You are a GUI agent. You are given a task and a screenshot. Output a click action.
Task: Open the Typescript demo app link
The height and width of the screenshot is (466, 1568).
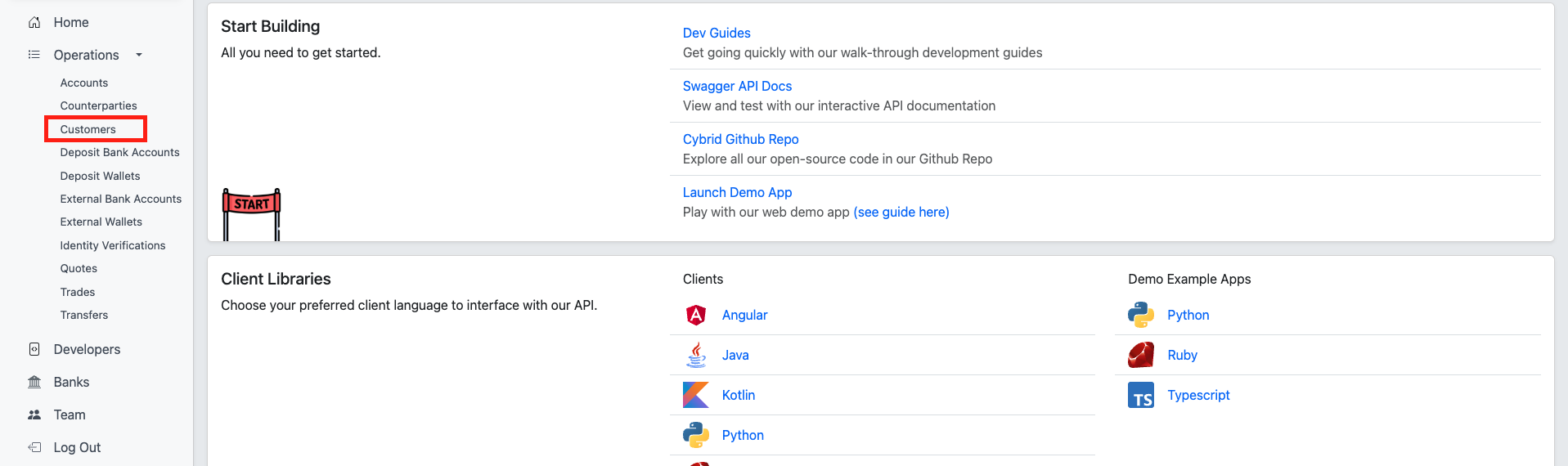pos(1198,395)
